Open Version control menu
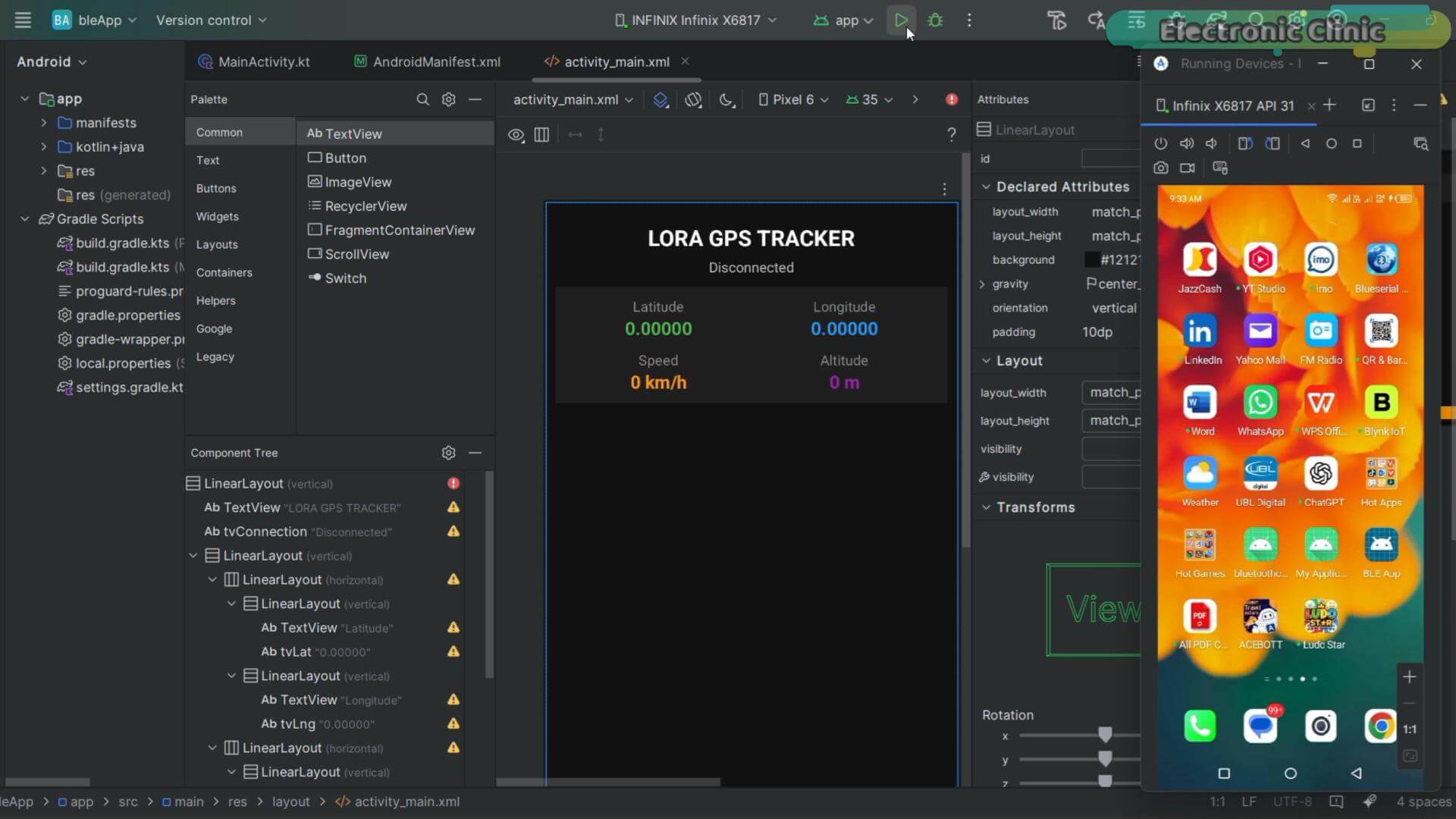The height and width of the screenshot is (819, 1456). (x=212, y=20)
